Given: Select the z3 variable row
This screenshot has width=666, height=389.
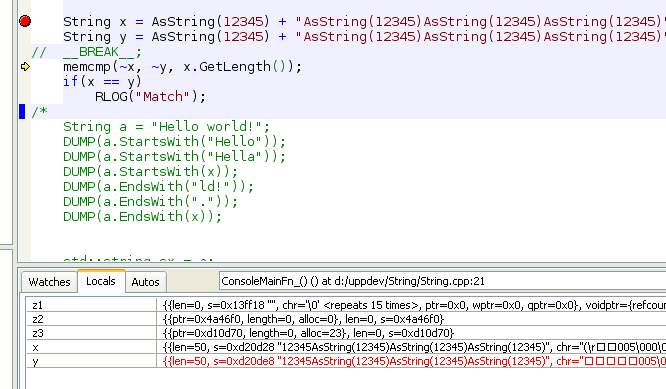Looking at the screenshot, I should 346,333.
